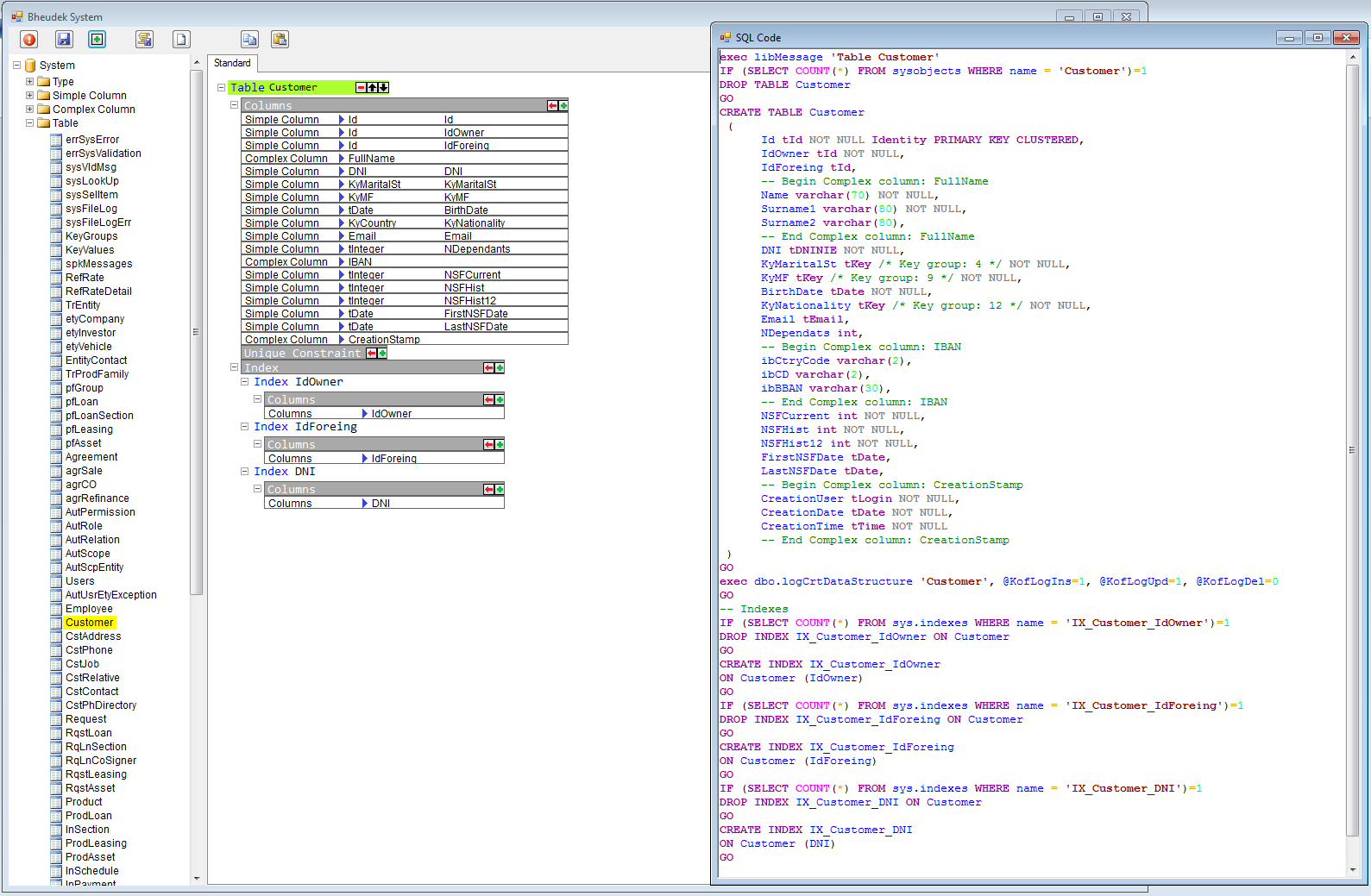
Task: Click the FullName complex column row
Action: [371, 159]
